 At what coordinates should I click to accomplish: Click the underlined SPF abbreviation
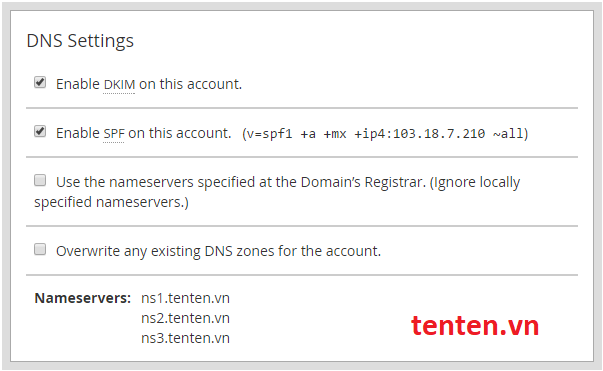[x=114, y=134]
